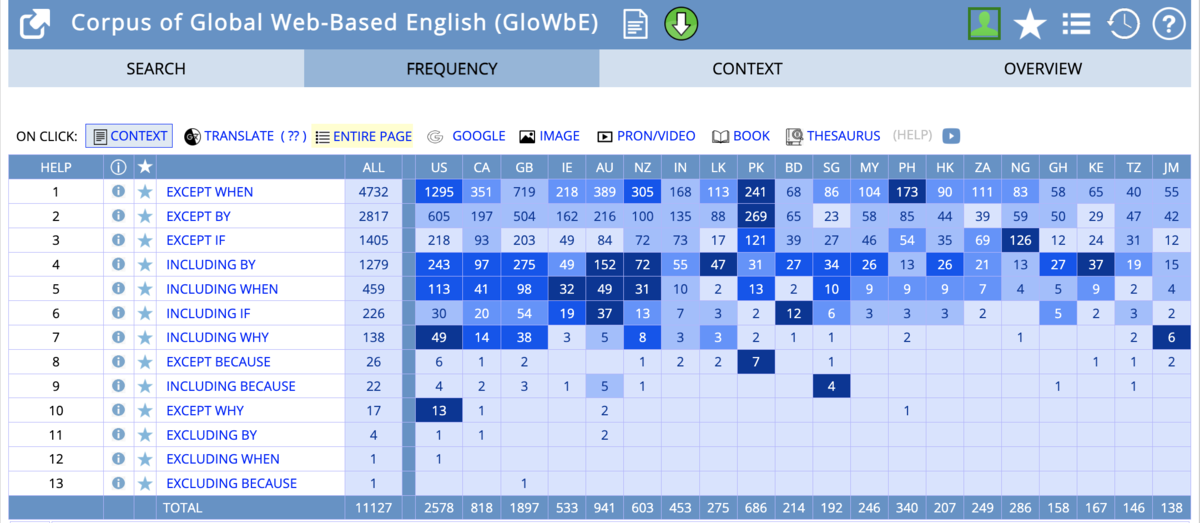Click US cell 13 for EXCEPT WHY
The image size is (1200, 523).
tap(438, 410)
